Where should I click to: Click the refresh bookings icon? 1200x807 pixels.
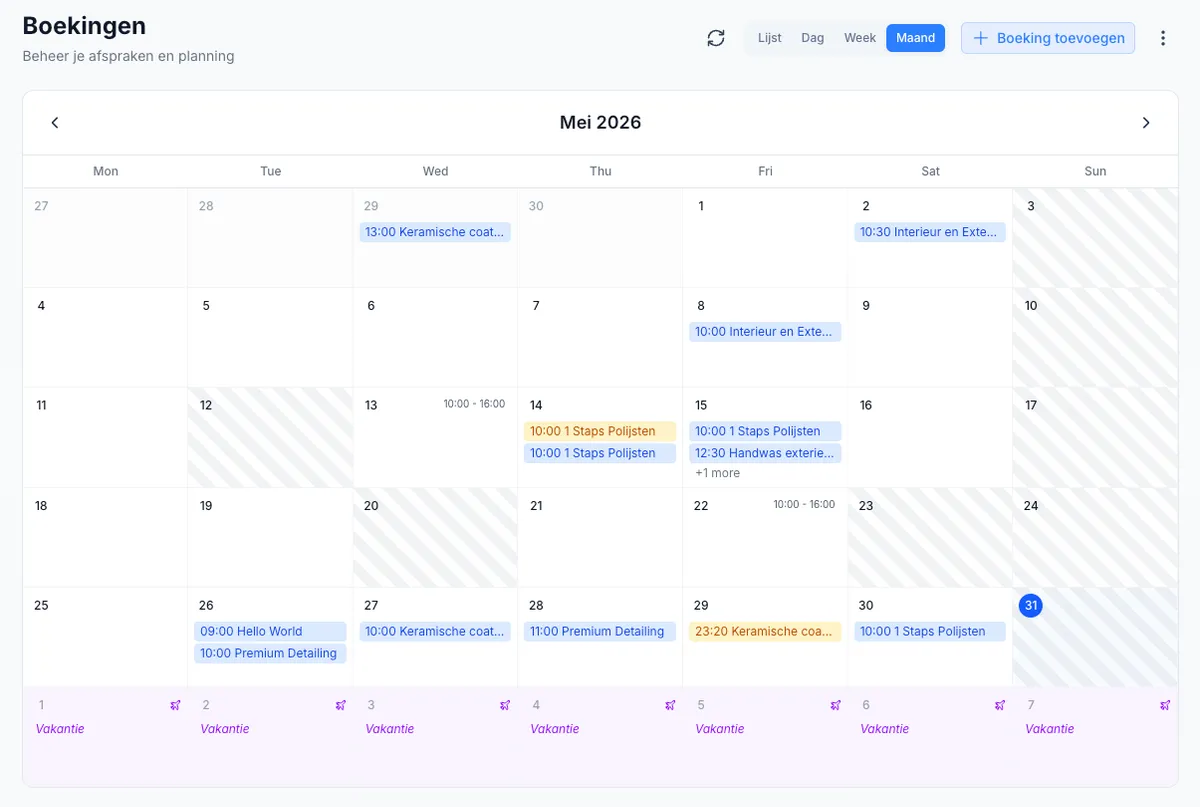coord(716,38)
